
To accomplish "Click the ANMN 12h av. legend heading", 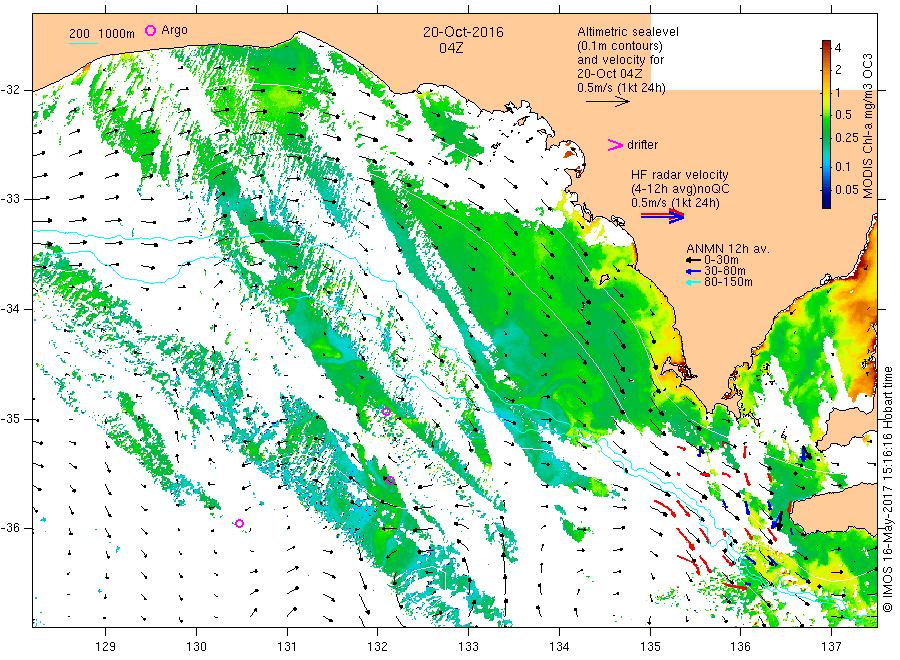I will (728, 249).
